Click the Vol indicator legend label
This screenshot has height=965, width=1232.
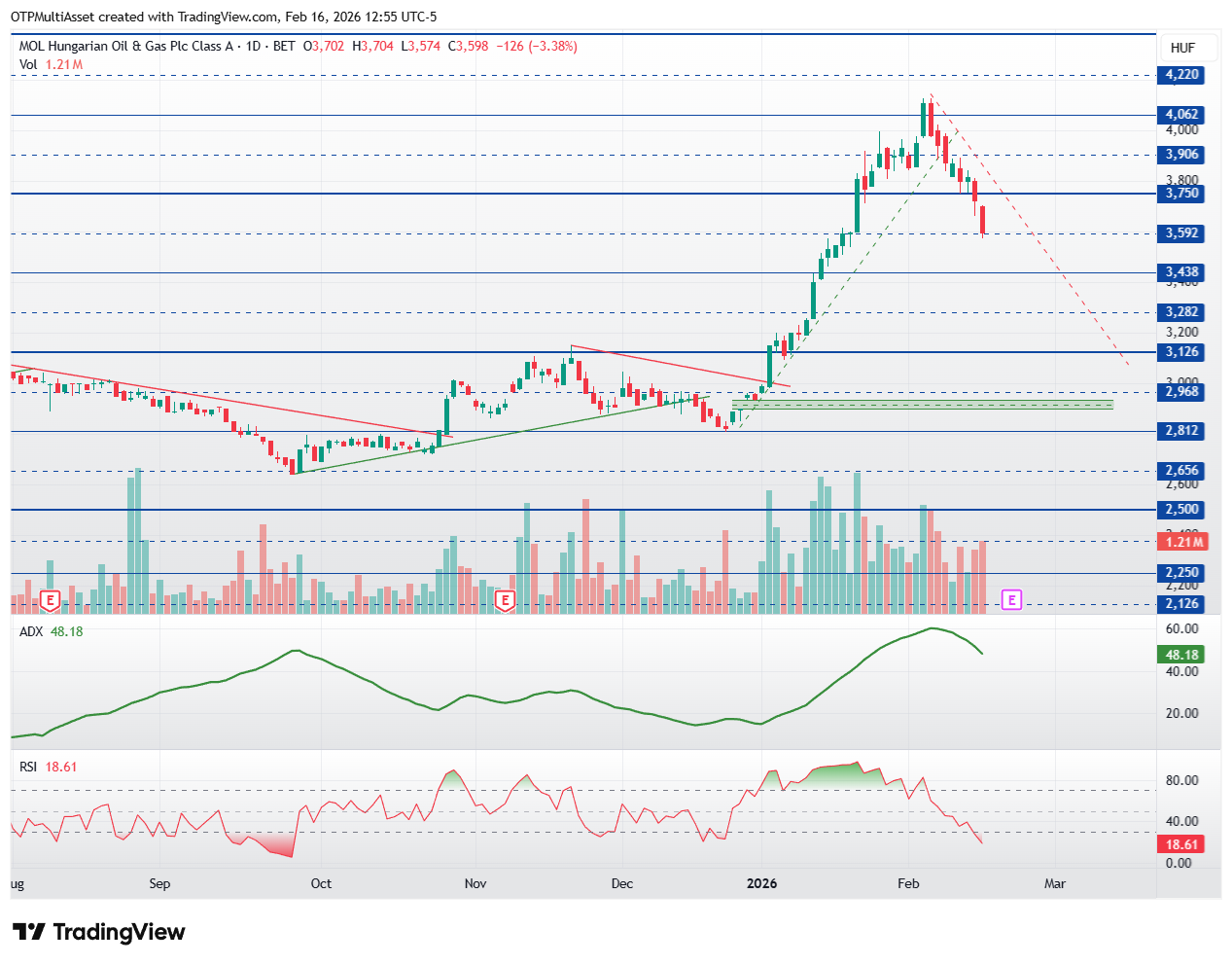[x=28, y=64]
